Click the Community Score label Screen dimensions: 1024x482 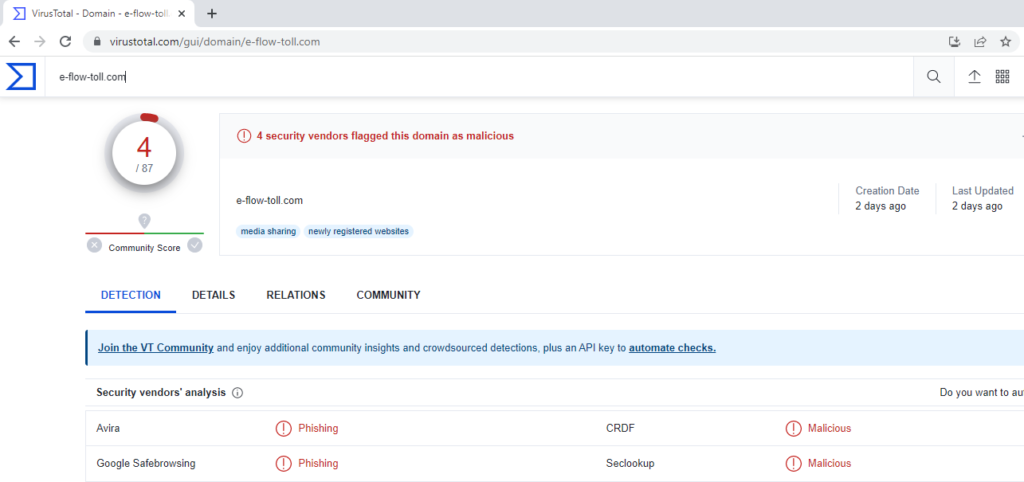click(x=144, y=248)
